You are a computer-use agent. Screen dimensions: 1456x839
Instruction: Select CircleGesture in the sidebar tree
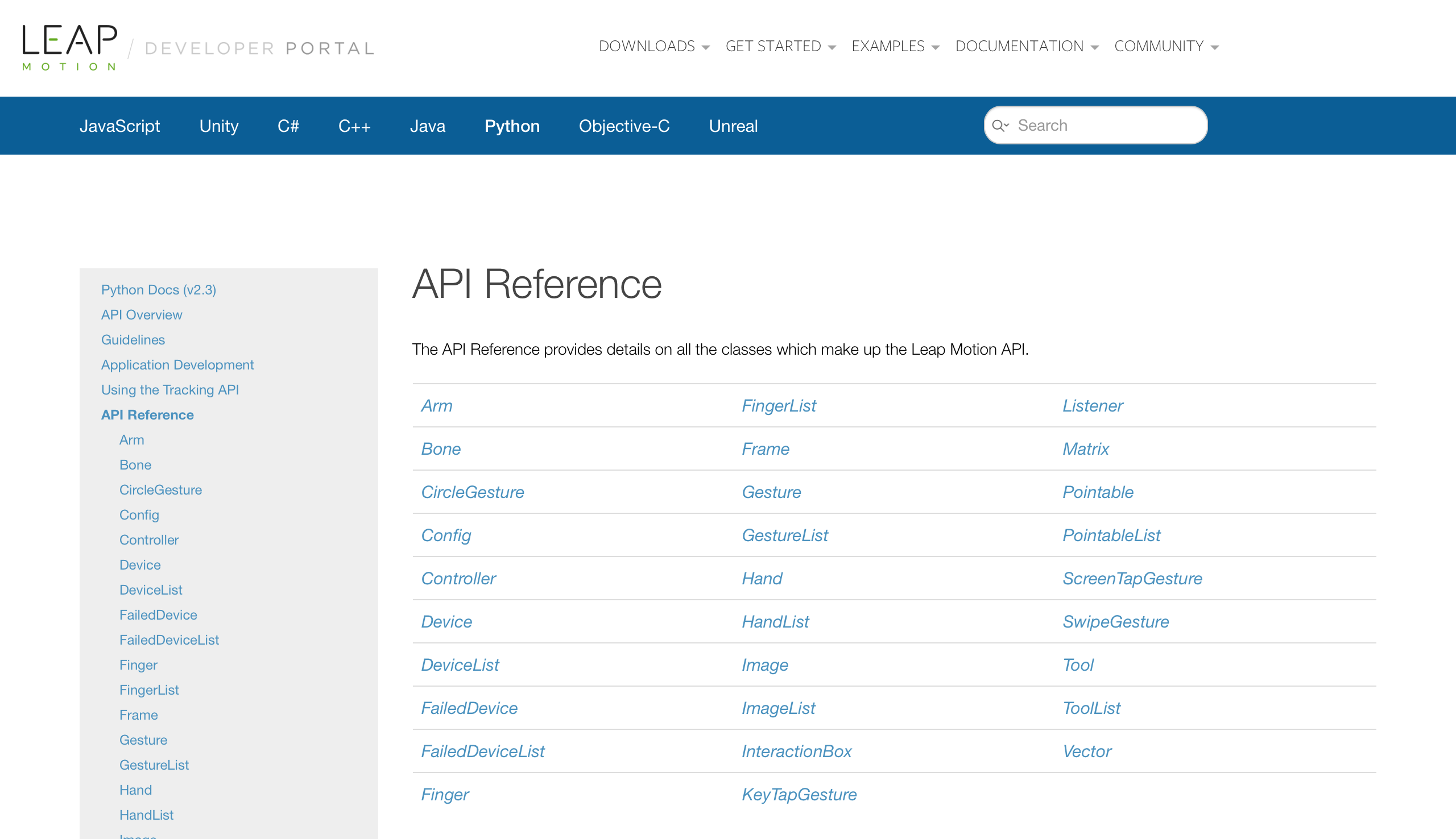(x=160, y=490)
